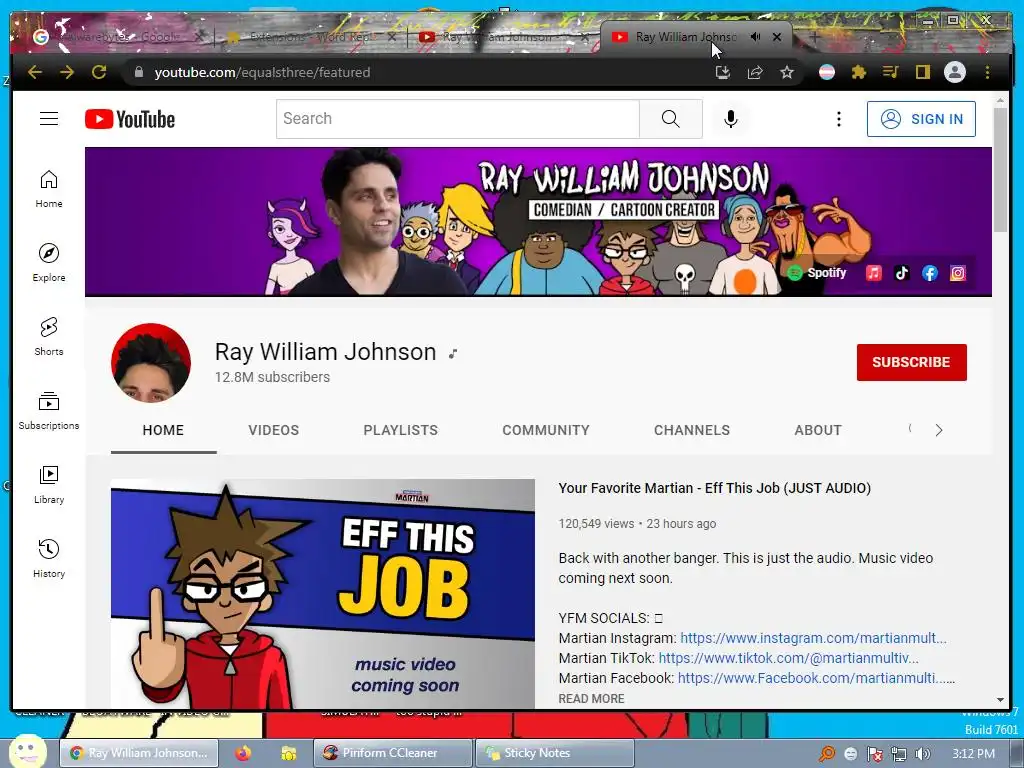Click the browser forward arrow
The image size is (1024, 768).
(67, 72)
